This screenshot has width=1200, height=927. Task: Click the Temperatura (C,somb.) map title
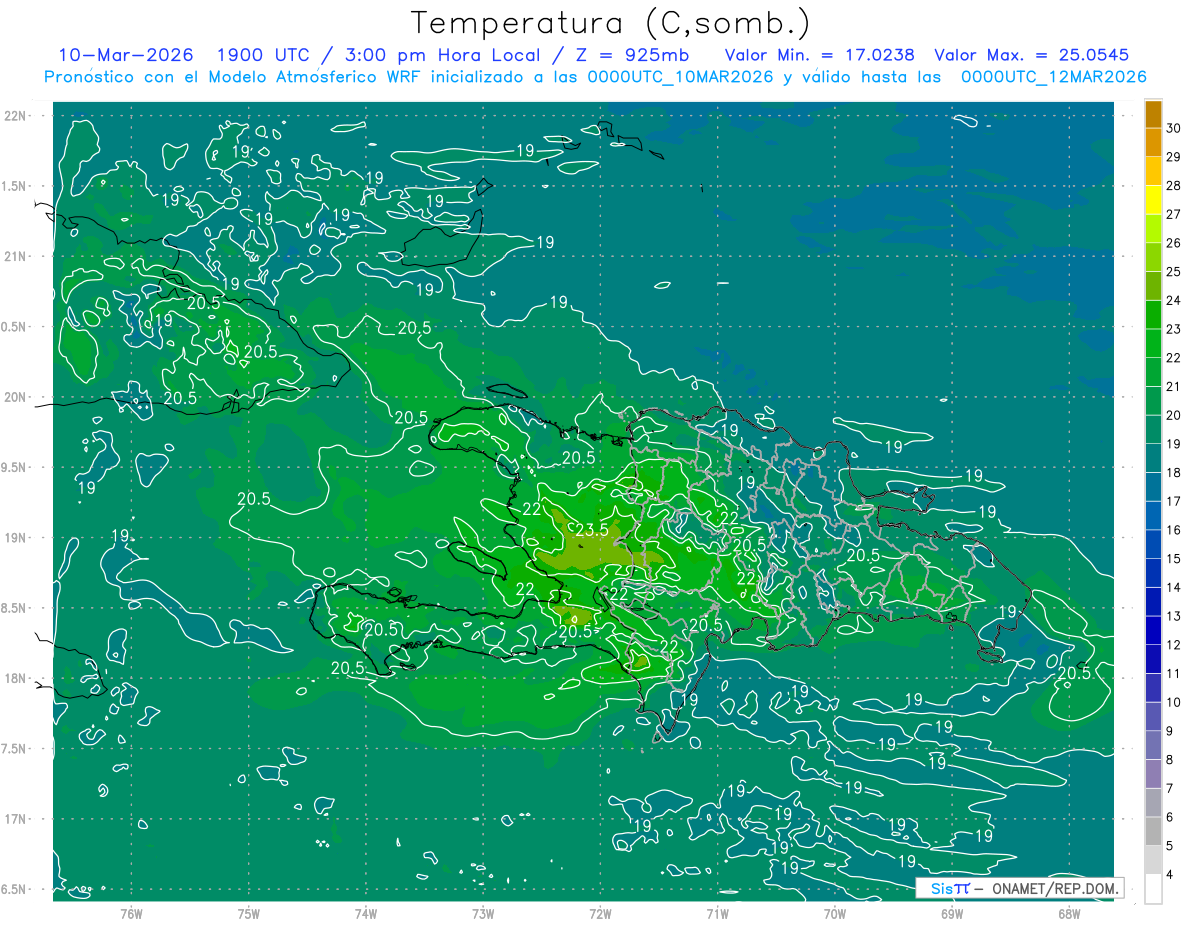pos(611,22)
